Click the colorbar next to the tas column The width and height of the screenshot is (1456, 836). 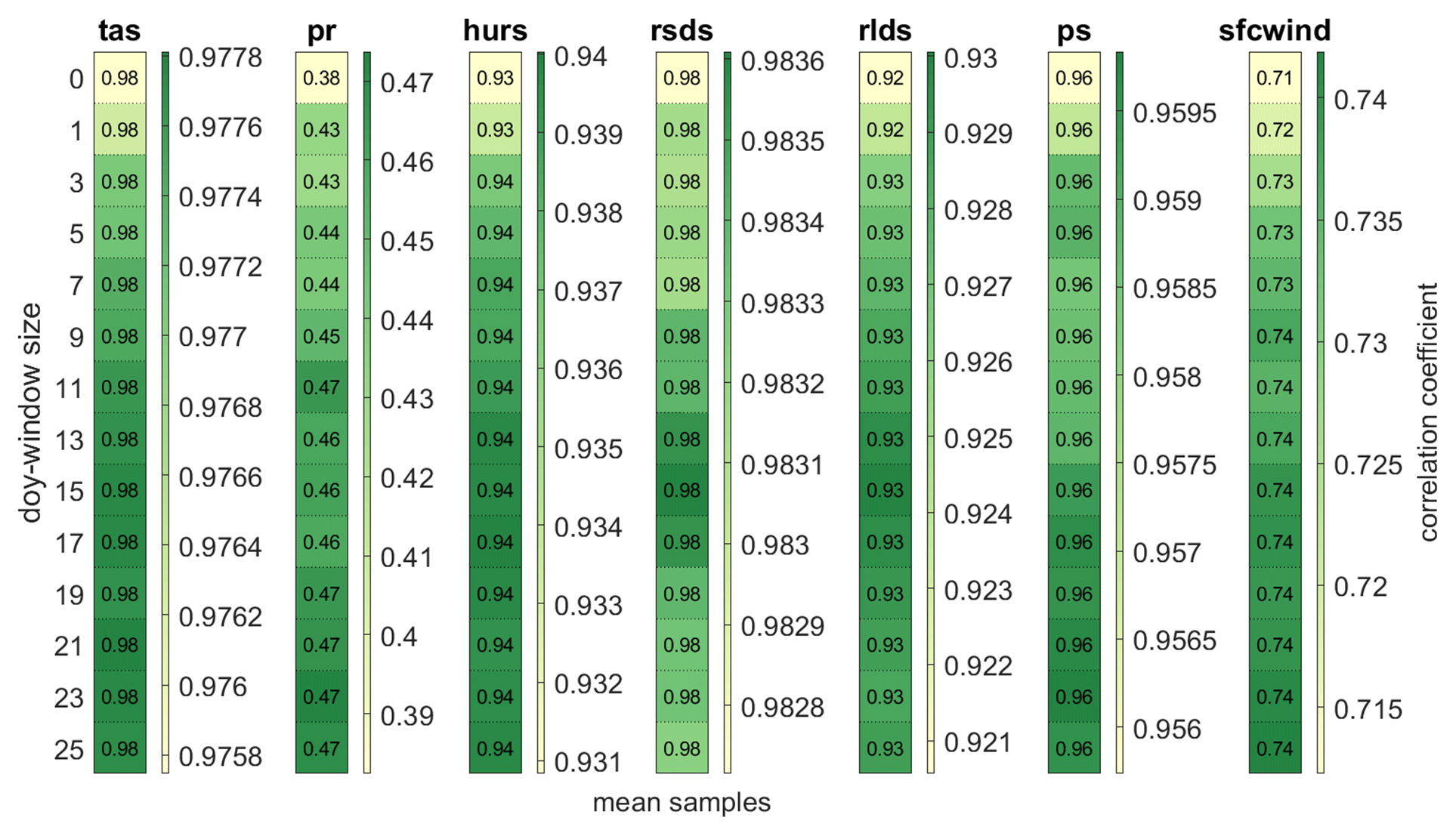pyautogui.click(x=165, y=412)
